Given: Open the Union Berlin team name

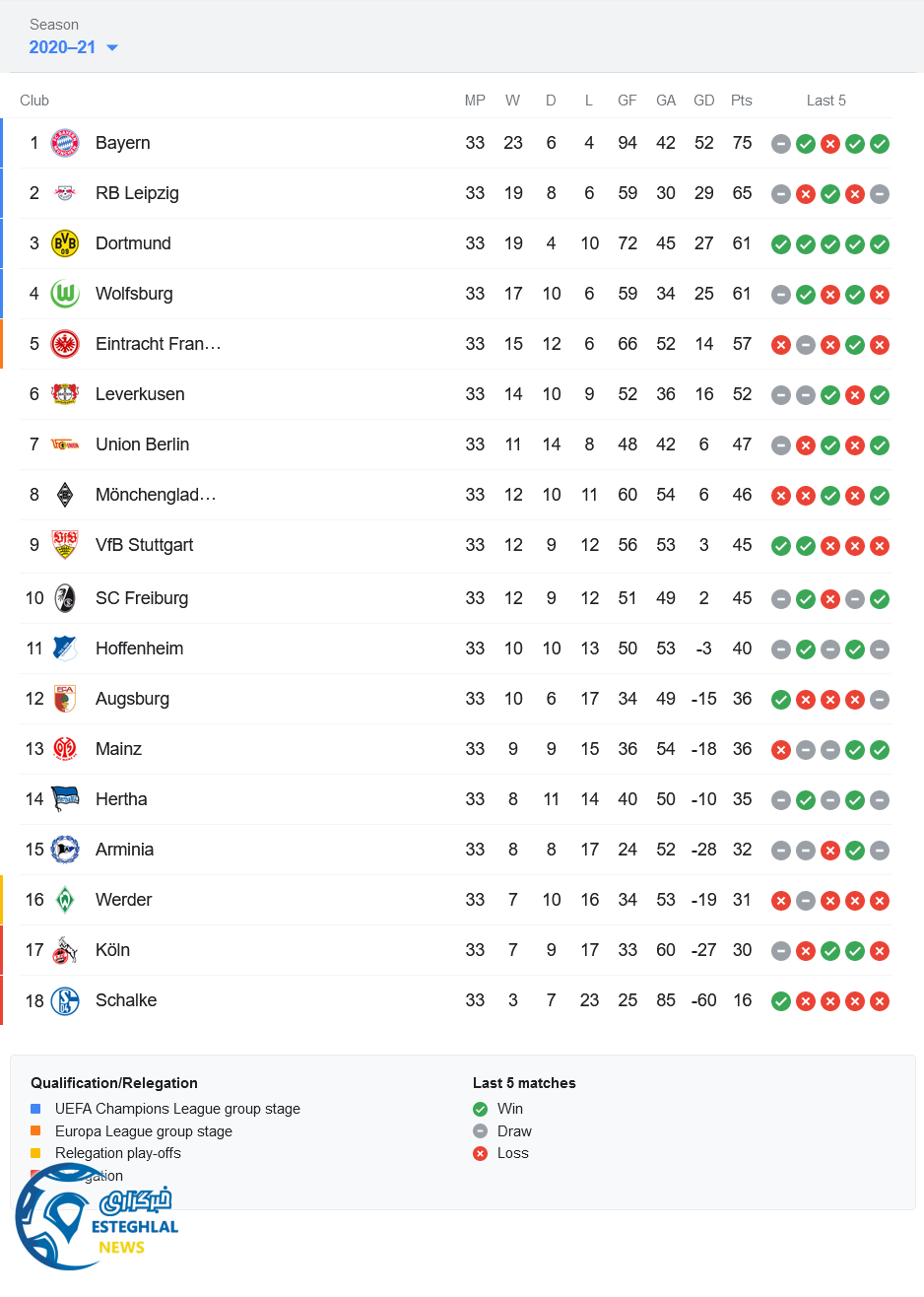Looking at the screenshot, I should pos(142,444).
